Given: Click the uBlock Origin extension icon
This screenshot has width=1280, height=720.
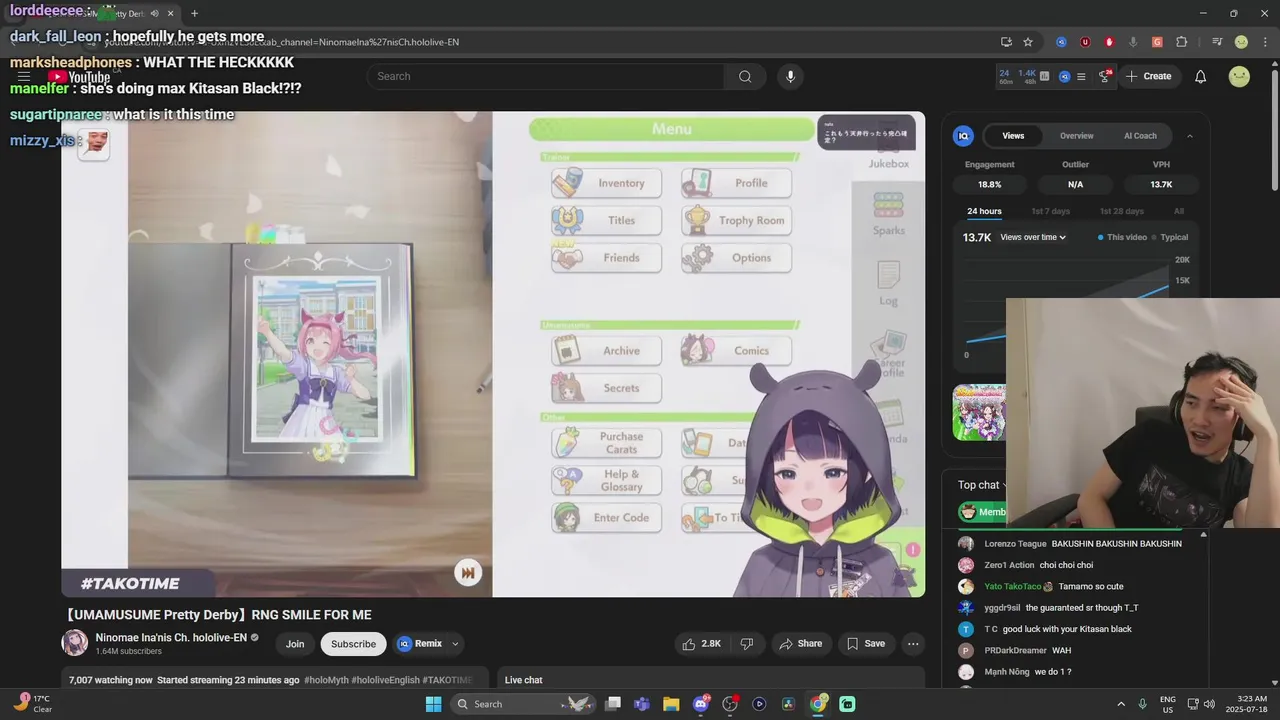Looking at the screenshot, I should [1085, 42].
